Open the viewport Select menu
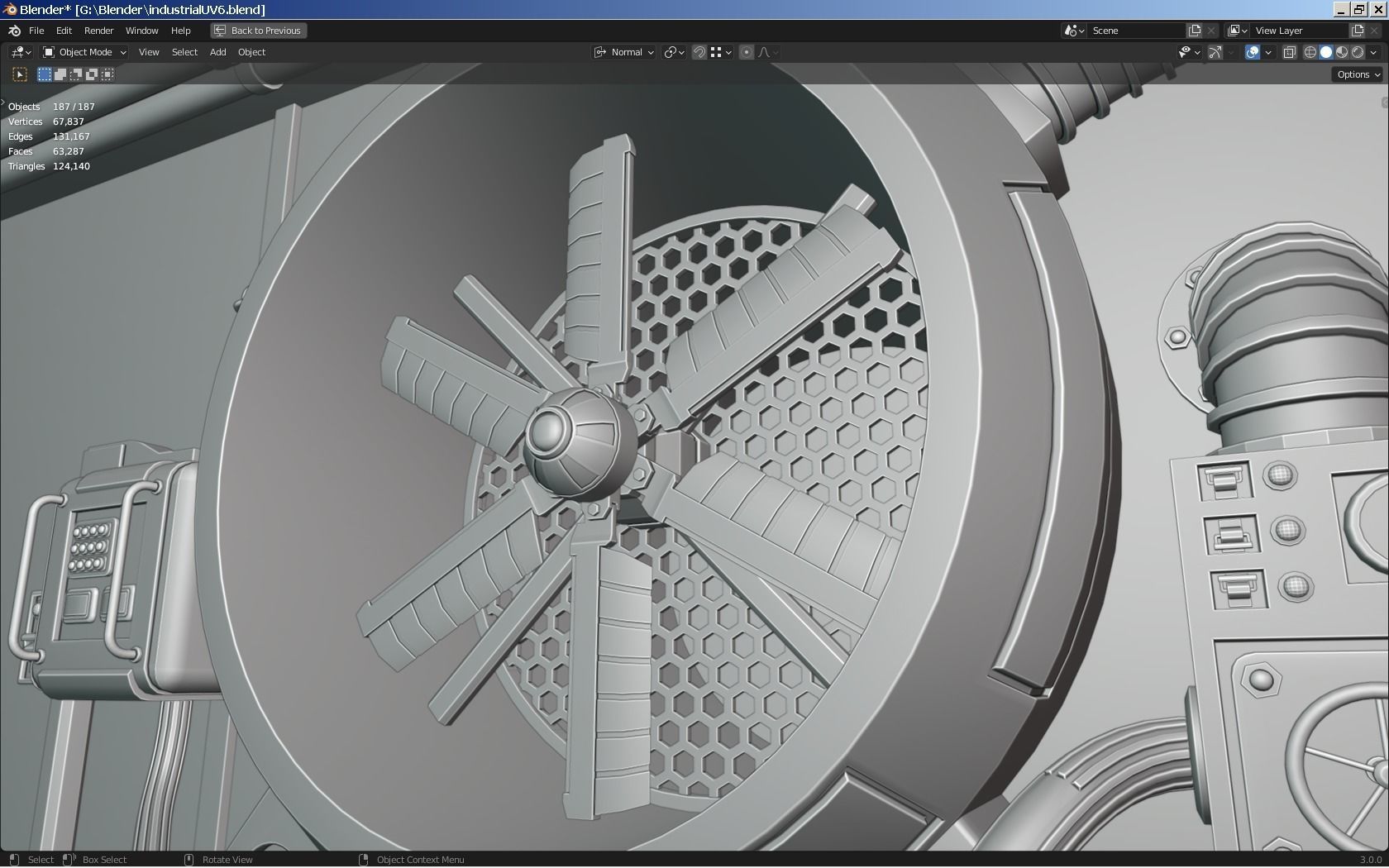 [184, 52]
